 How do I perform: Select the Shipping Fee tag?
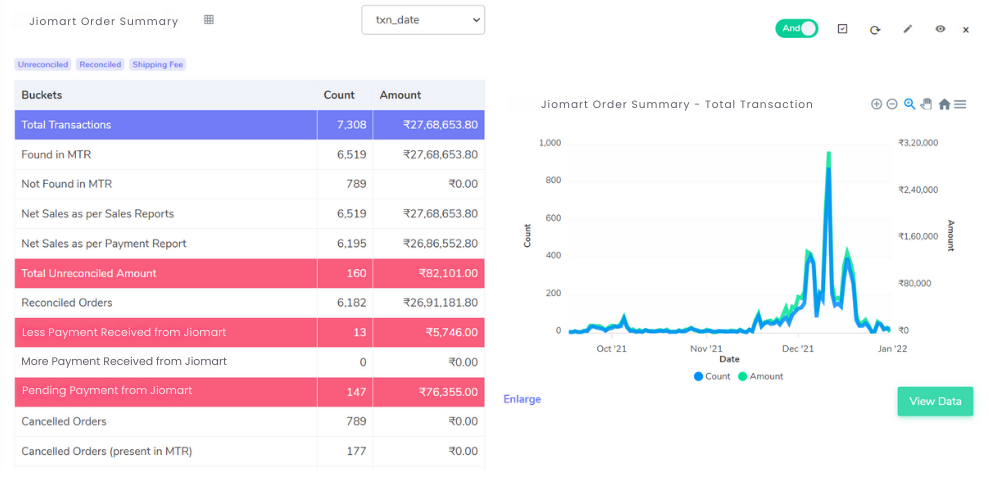[158, 64]
